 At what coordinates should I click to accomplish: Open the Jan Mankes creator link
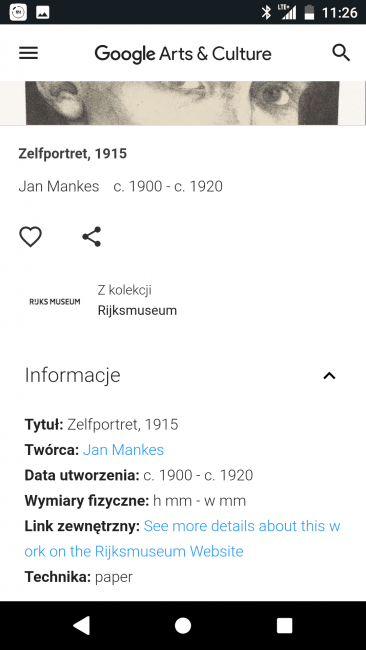click(123, 450)
